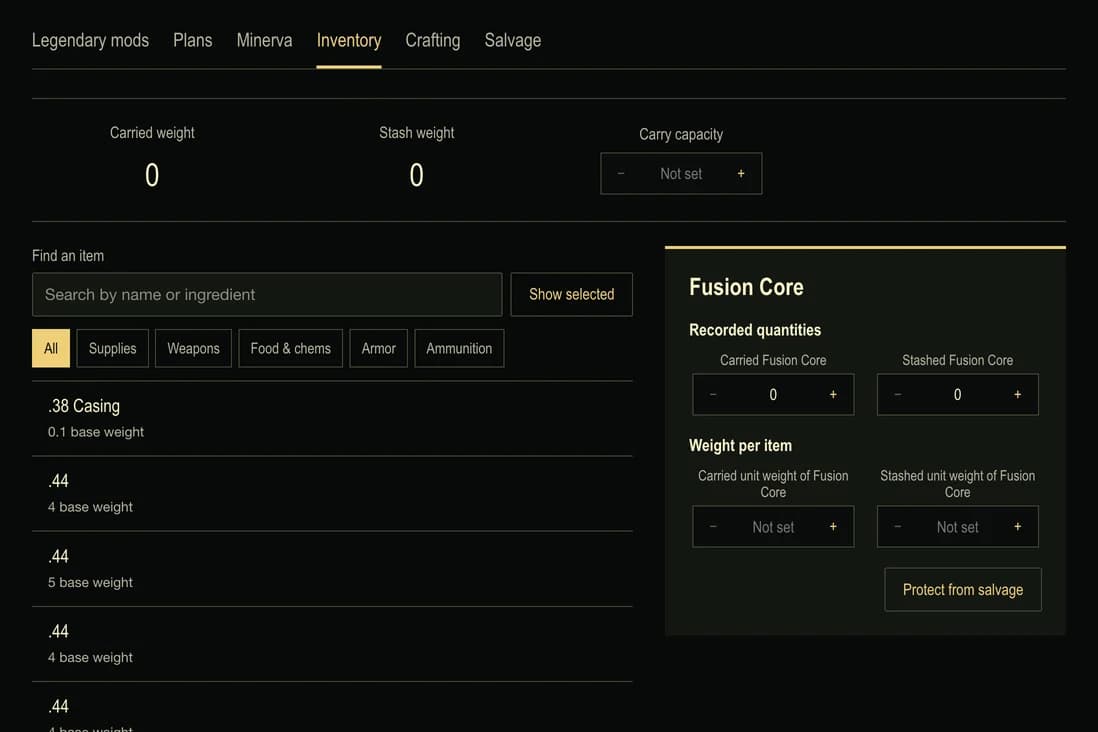Increment Carried Fusion Core quantity
The width and height of the screenshot is (1098, 732).
click(833, 394)
